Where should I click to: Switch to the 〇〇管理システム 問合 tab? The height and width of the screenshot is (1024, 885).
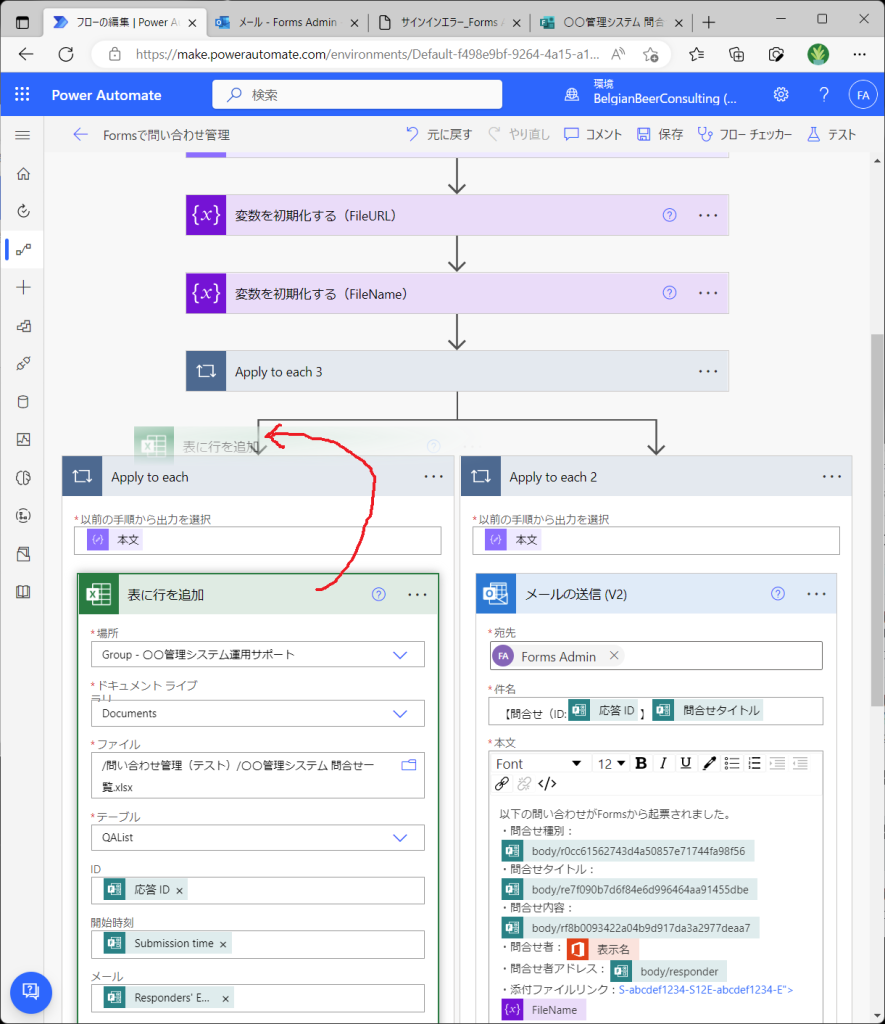613,22
